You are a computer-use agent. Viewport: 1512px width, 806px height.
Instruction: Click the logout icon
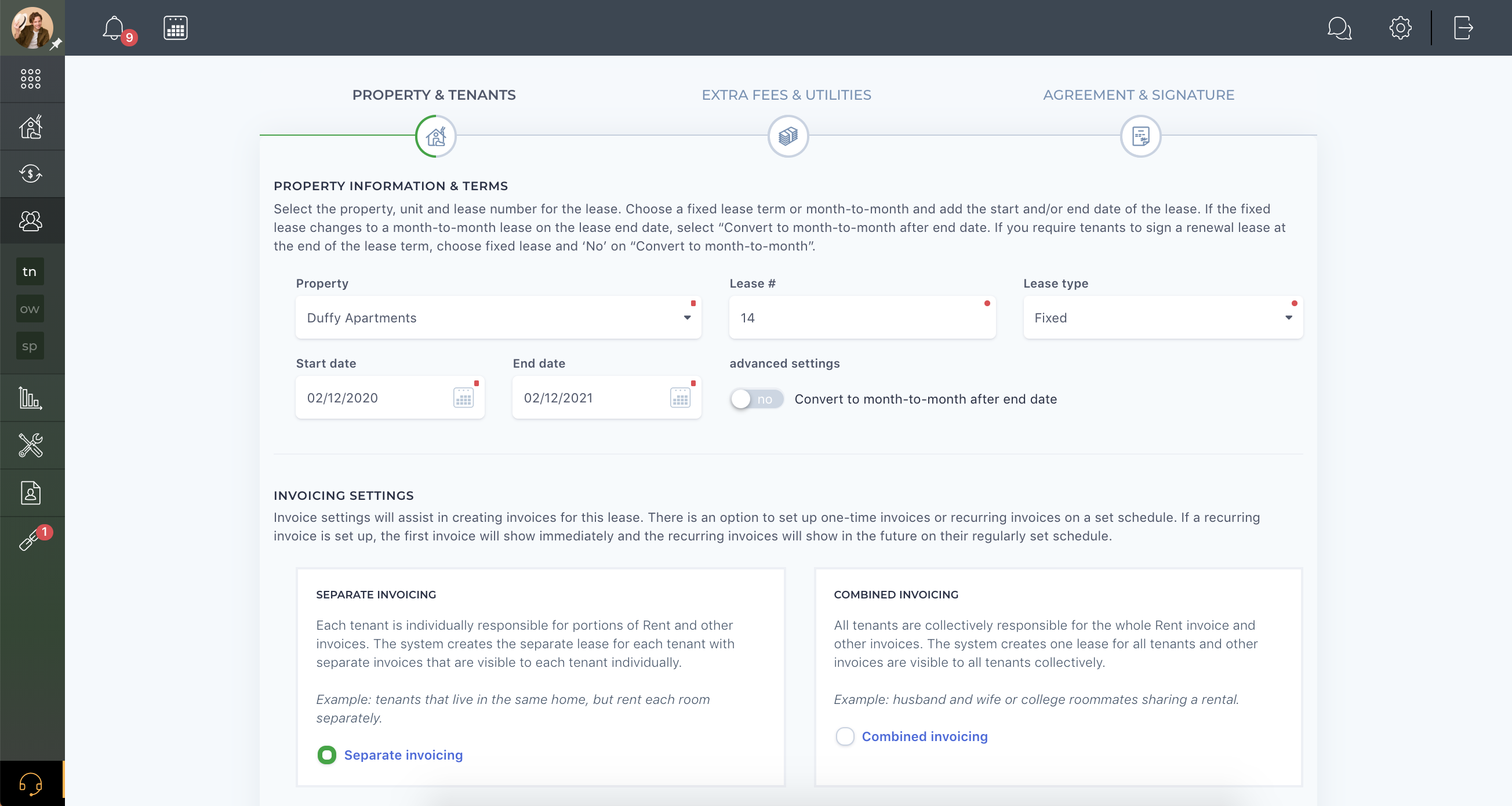(1463, 28)
